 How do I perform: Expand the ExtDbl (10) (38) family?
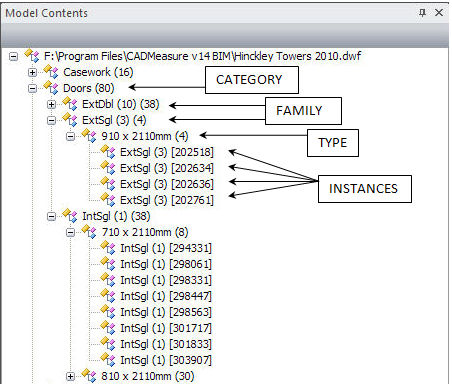pos(51,104)
